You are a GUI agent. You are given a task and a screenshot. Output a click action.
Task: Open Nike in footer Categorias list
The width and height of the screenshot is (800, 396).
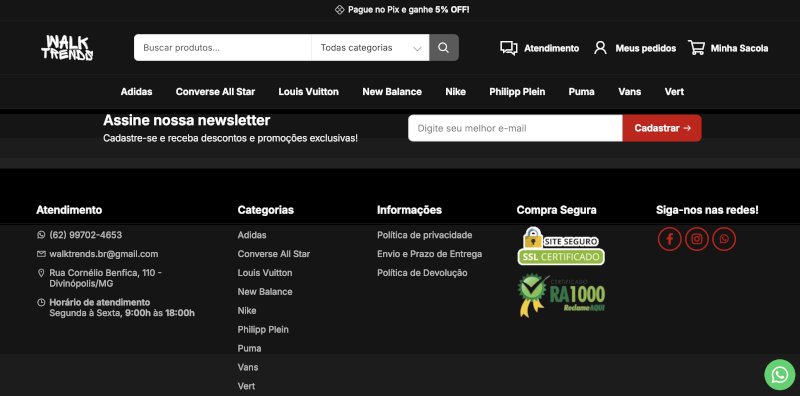(247, 311)
